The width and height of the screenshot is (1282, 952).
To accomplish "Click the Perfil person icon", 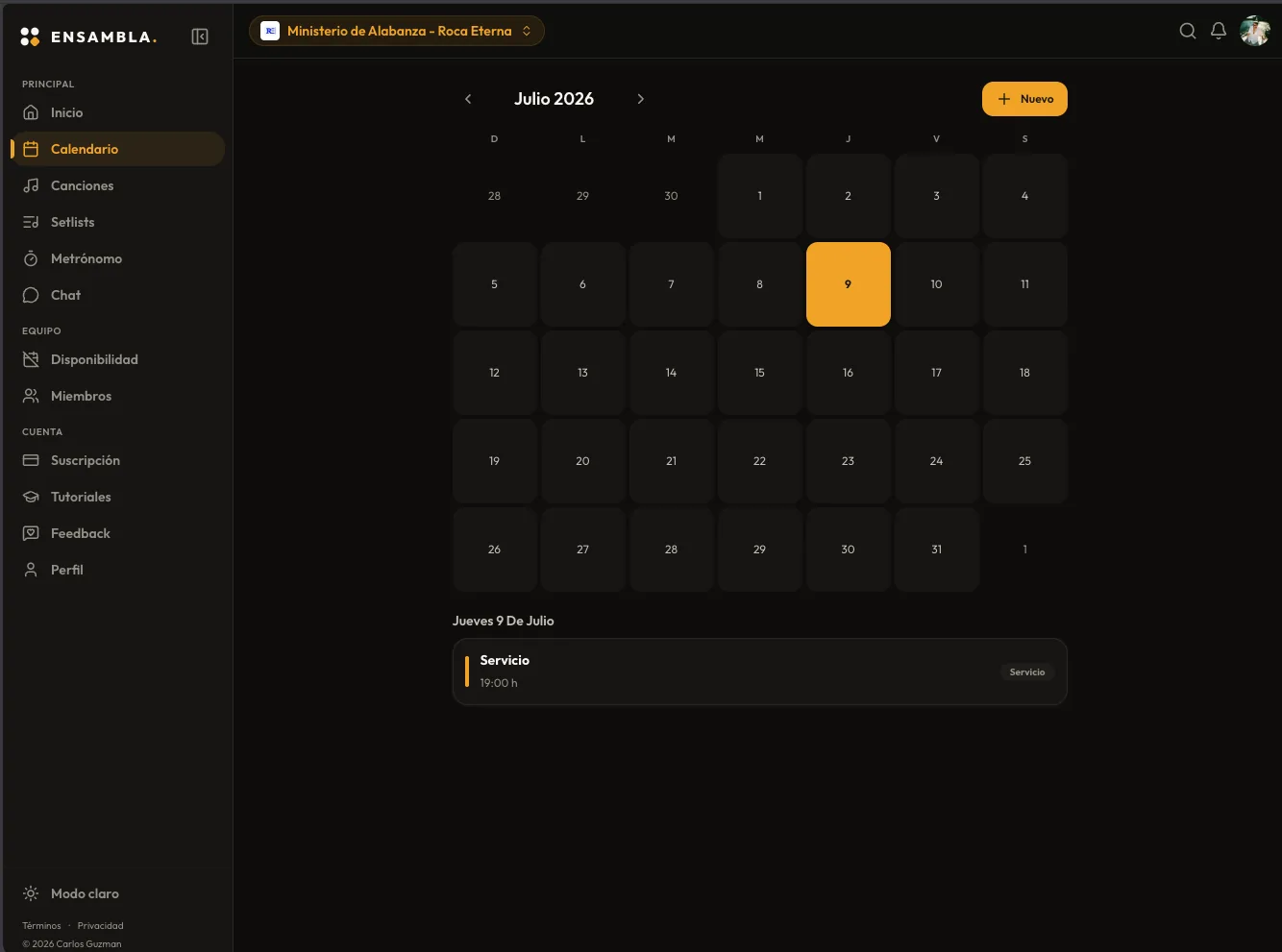I will click(31, 570).
